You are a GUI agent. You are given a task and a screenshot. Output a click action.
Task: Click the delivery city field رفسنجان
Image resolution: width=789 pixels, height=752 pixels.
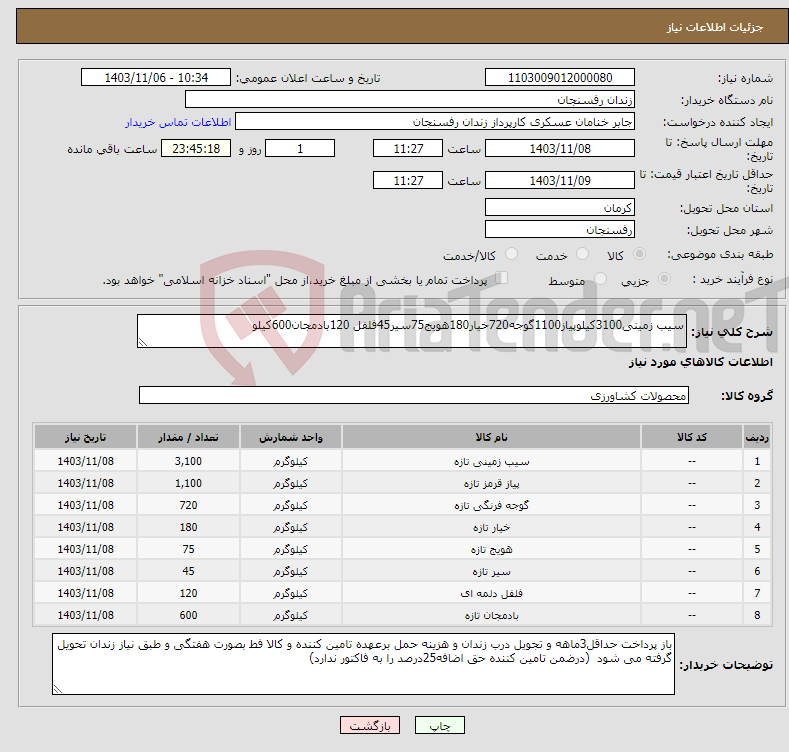coord(560,229)
